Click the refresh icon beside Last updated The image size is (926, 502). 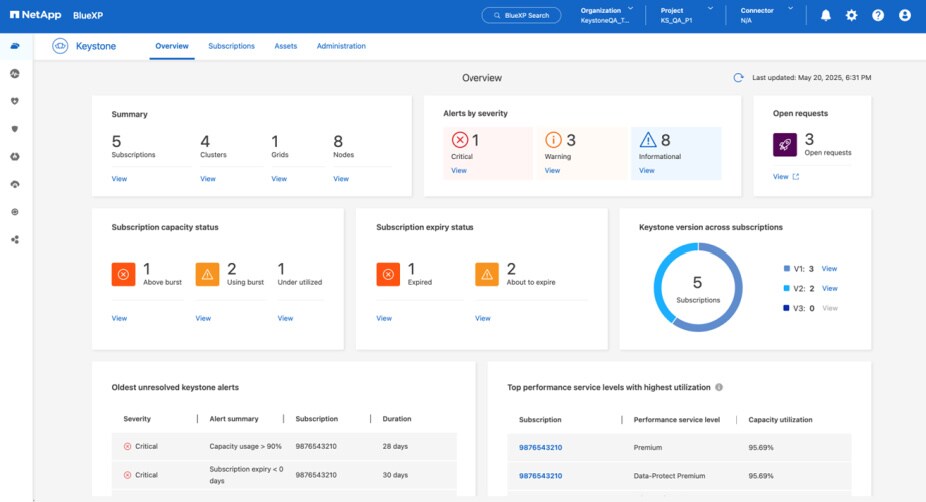[x=738, y=78]
